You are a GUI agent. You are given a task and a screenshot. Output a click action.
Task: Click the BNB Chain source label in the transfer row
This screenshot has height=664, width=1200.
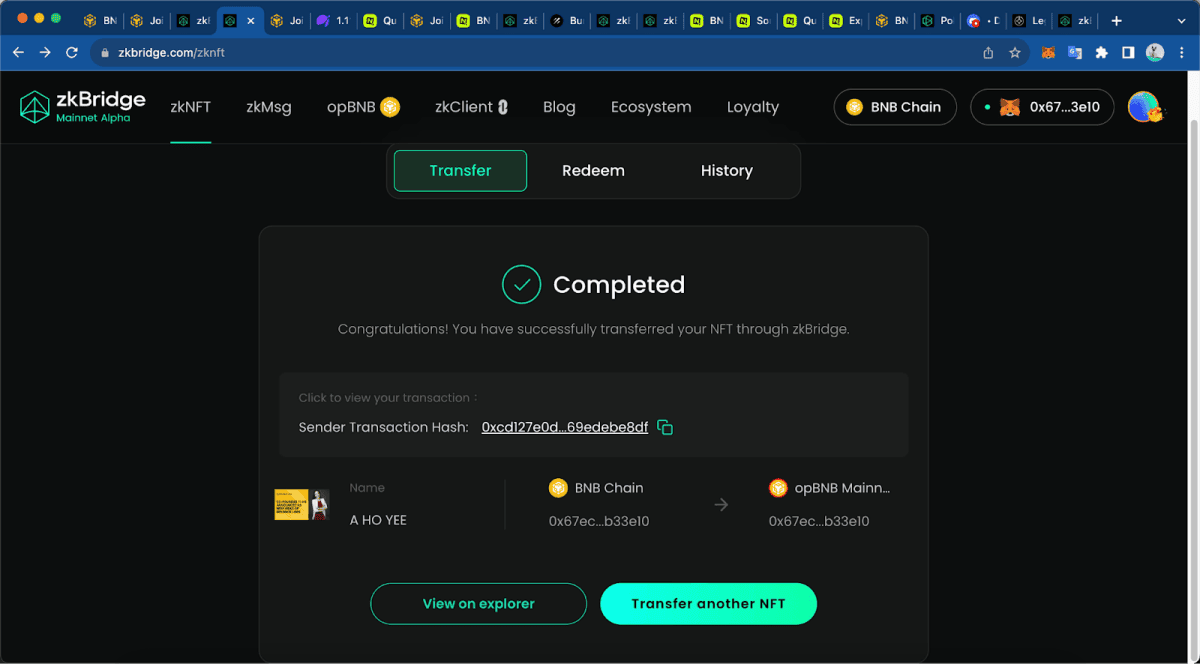tap(597, 488)
